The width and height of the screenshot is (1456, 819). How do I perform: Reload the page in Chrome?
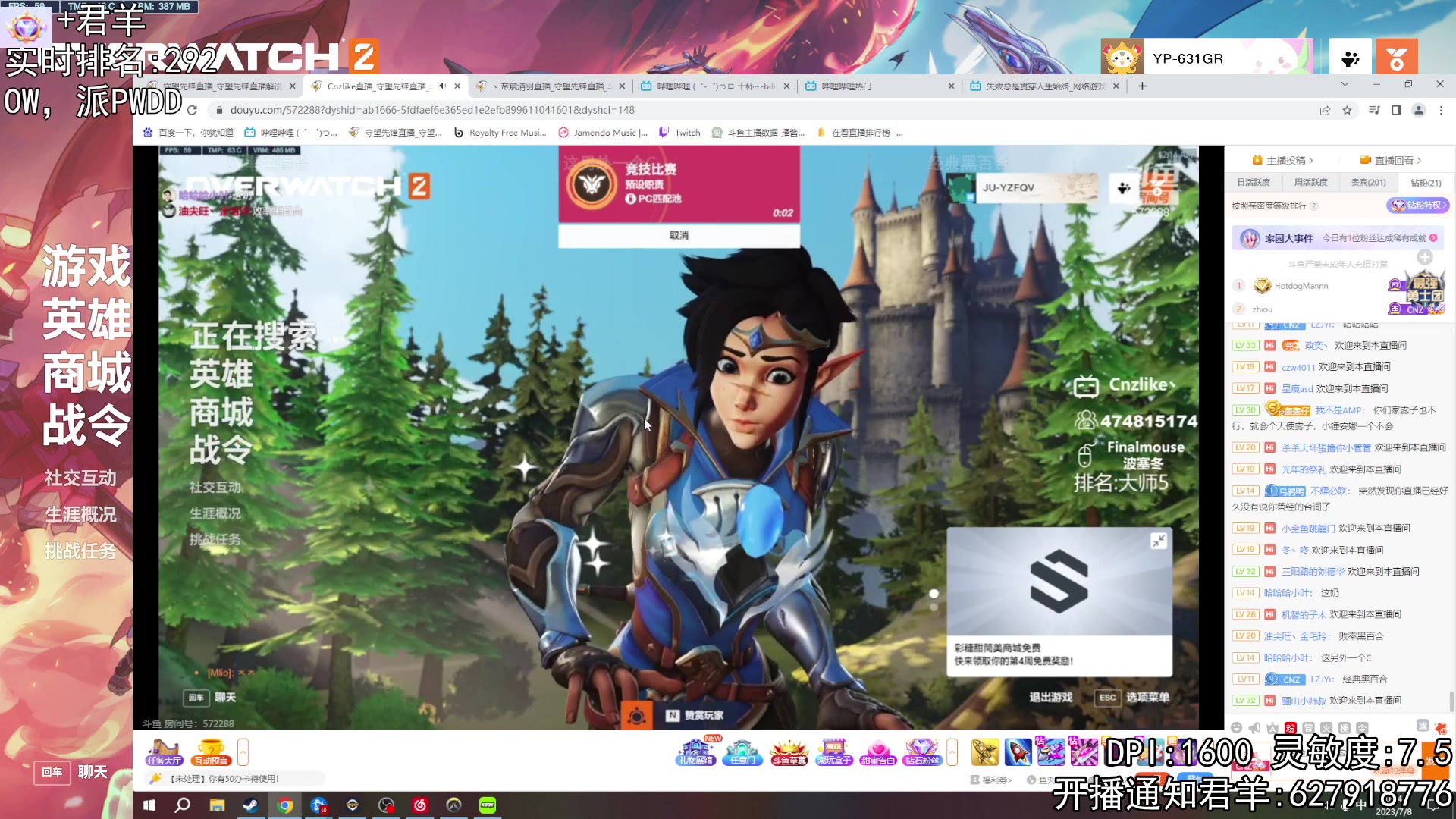click(192, 110)
